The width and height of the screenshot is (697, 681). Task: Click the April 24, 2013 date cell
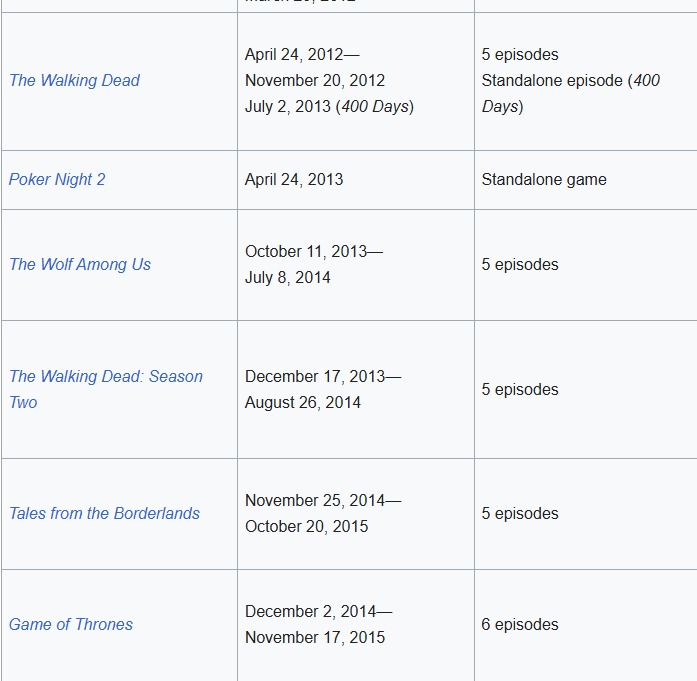[294, 179]
